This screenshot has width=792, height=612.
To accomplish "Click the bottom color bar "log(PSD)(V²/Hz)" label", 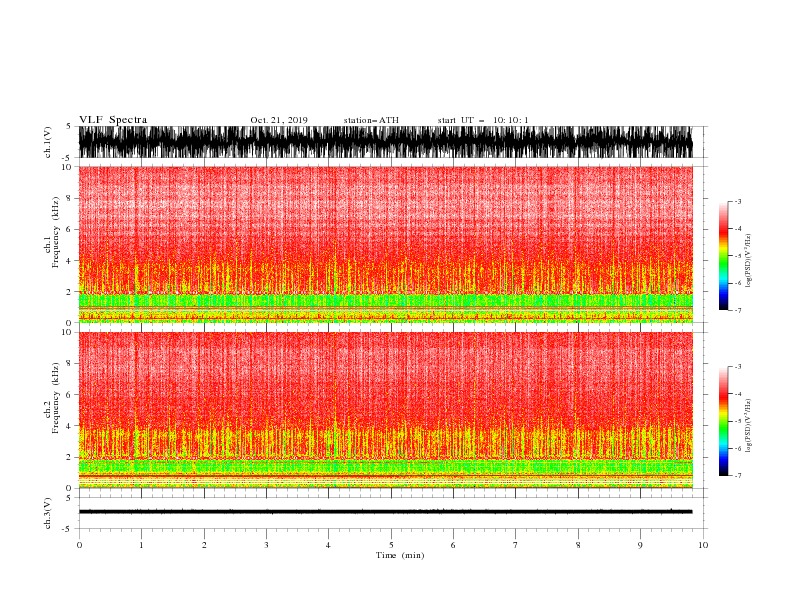I will point(749,426).
